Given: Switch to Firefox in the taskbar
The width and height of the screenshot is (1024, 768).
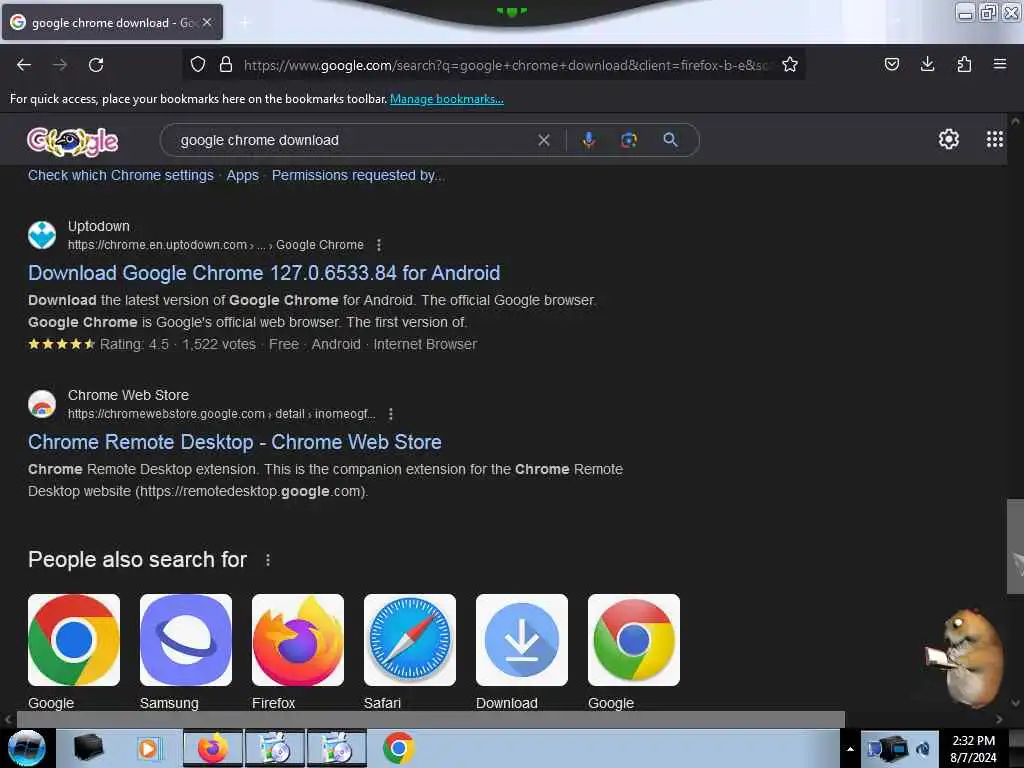Looking at the screenshot, I should (x=213, y=748).
